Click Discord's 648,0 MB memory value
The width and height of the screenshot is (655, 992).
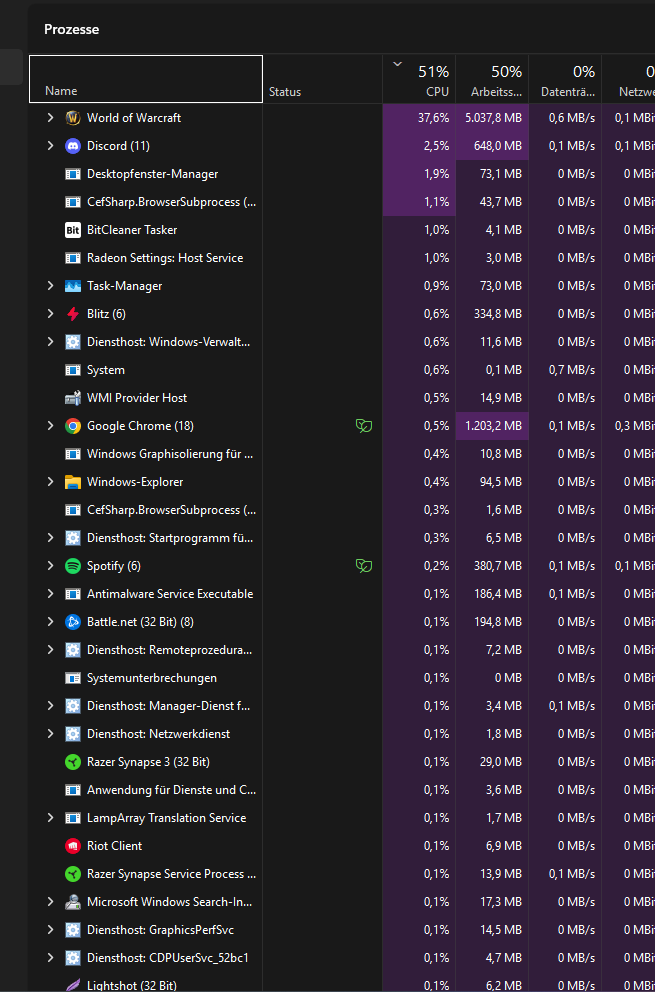click(x=497, y=146)
